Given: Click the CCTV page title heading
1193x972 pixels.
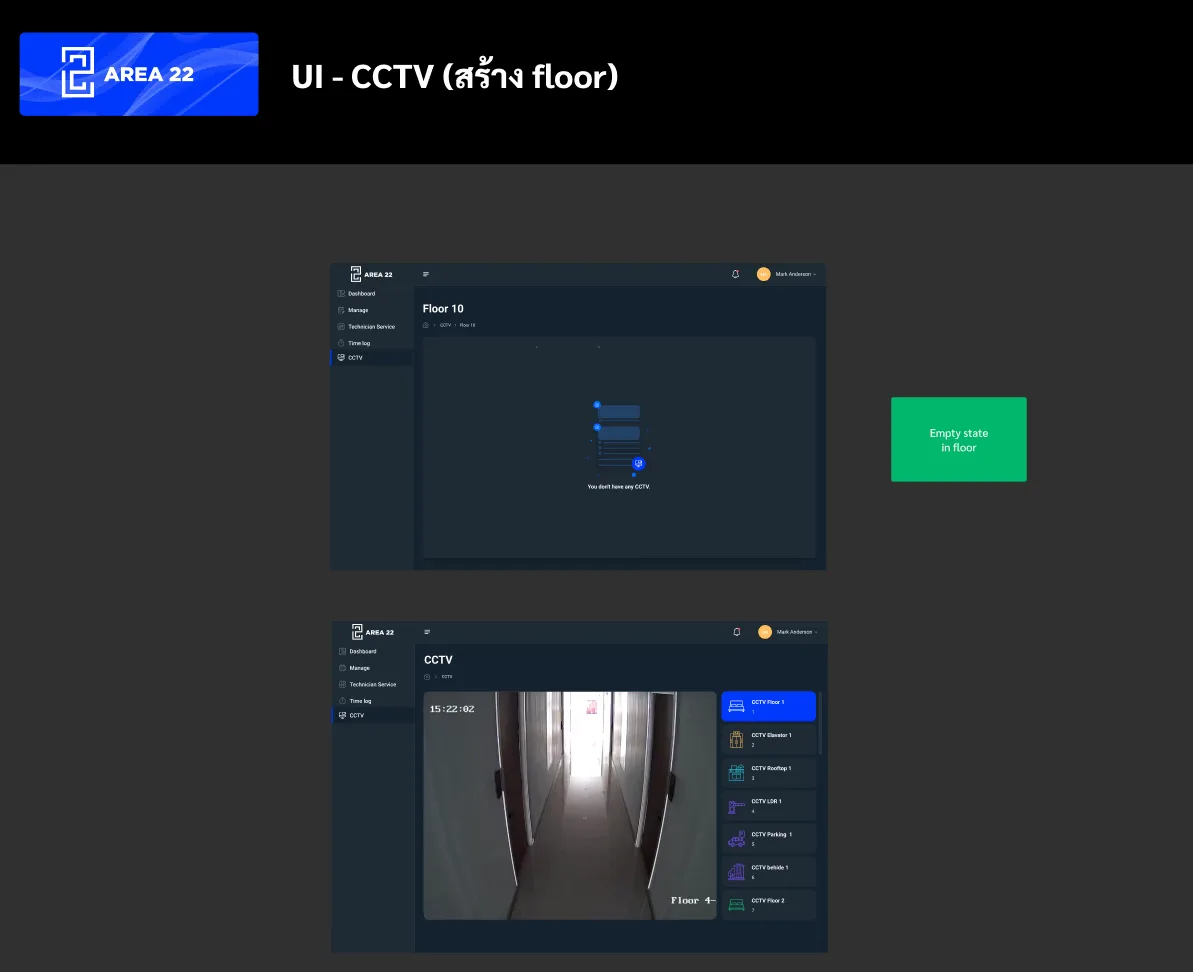Looking at the screenshot, I should [438, 660].
